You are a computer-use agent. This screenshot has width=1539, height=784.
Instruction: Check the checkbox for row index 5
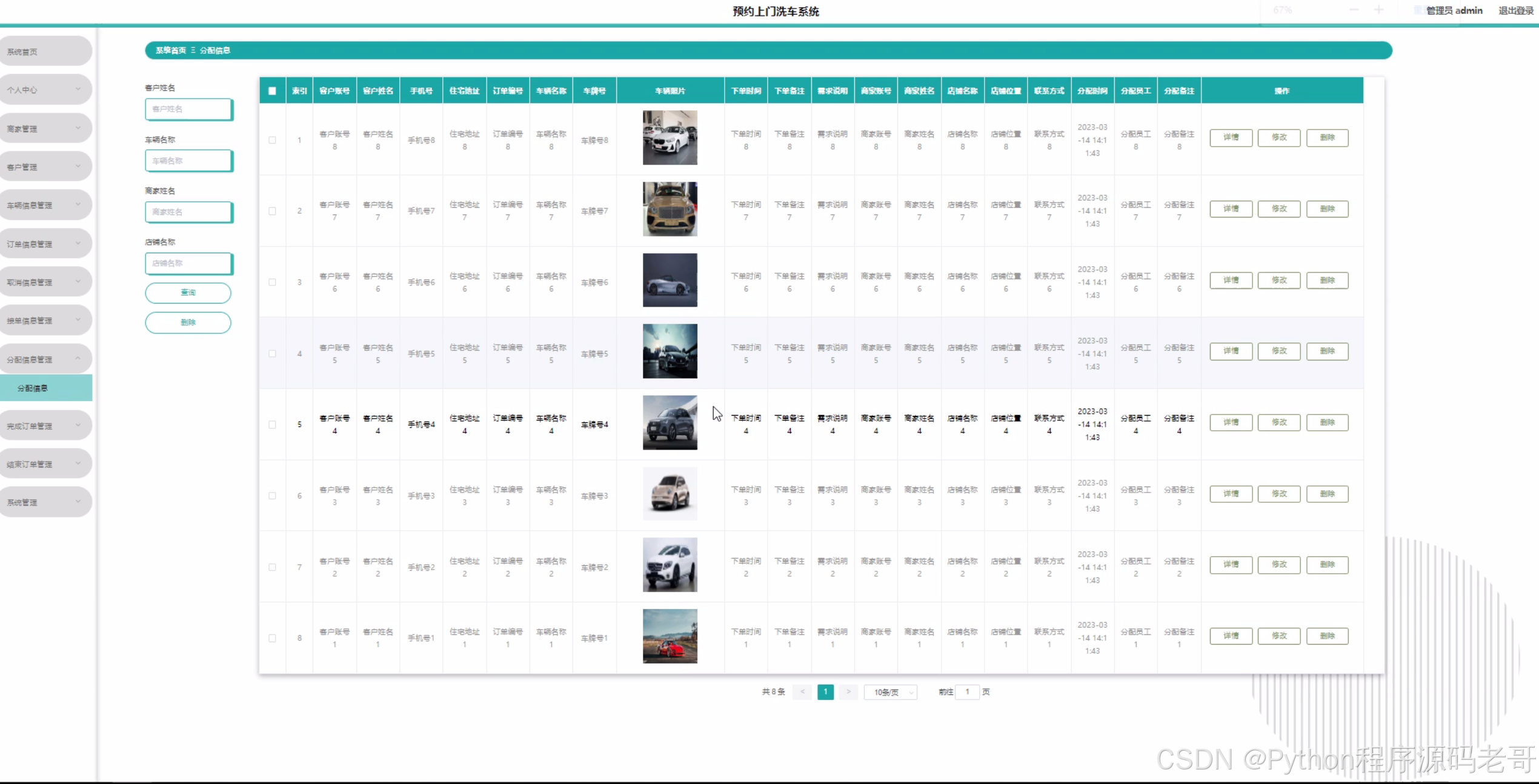(272, 425)
